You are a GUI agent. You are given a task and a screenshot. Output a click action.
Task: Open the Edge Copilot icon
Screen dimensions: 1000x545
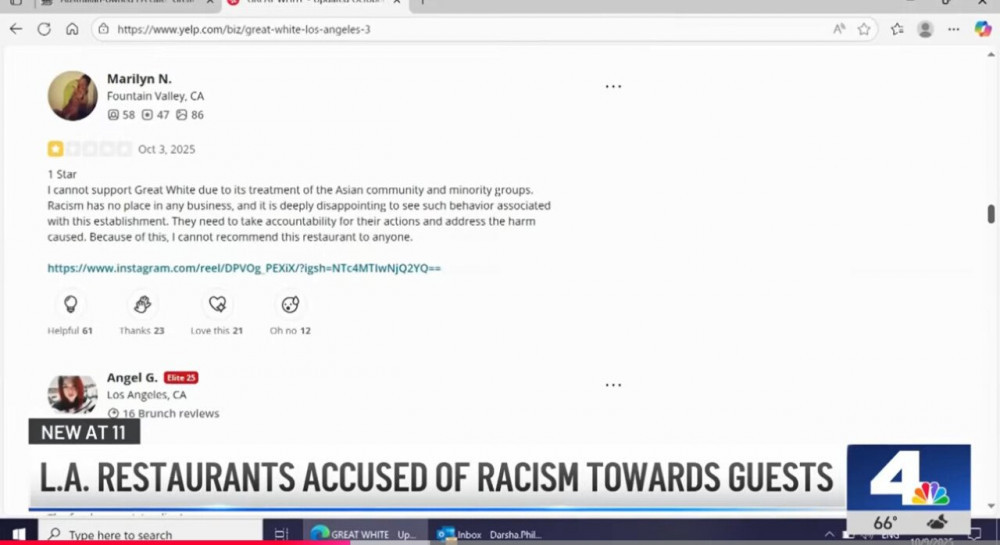pyautogui.click(x=982, y=29)
